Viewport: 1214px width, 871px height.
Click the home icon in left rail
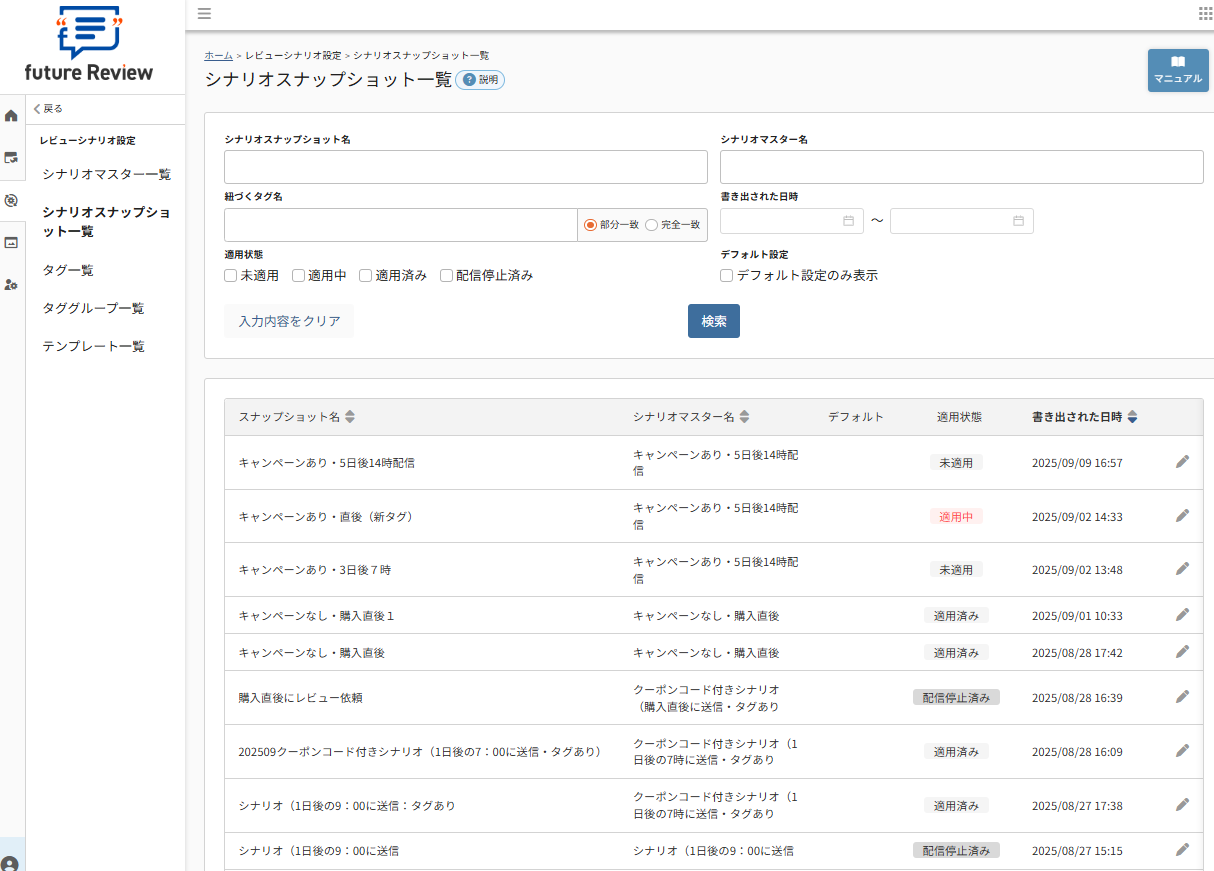pos(12,115)
